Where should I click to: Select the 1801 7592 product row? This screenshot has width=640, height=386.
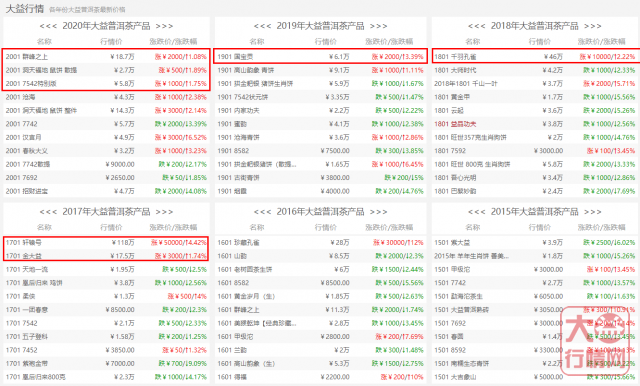(535, 151)
